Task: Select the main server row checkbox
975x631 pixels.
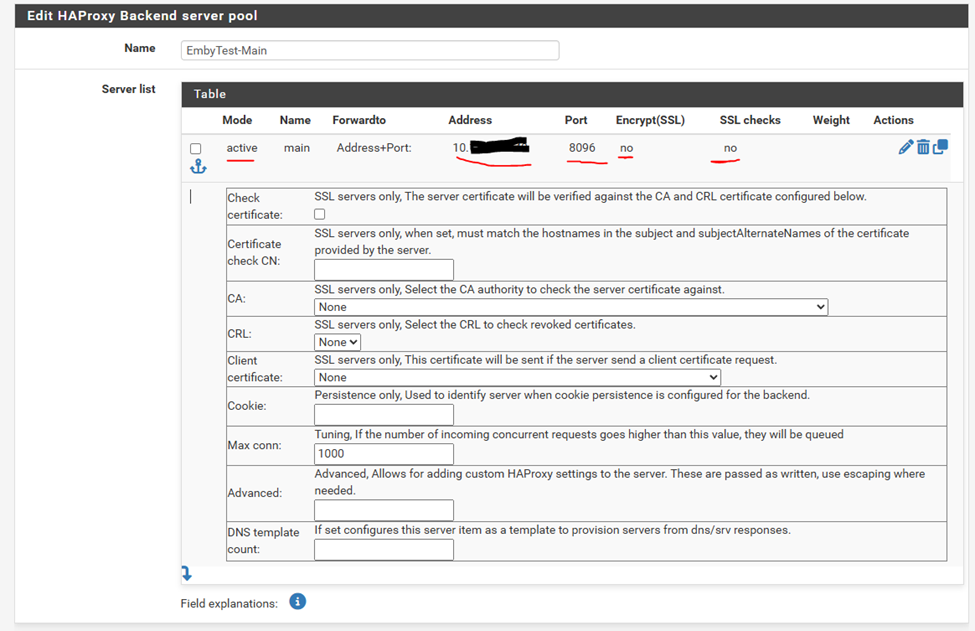Action: pos(196,149)
